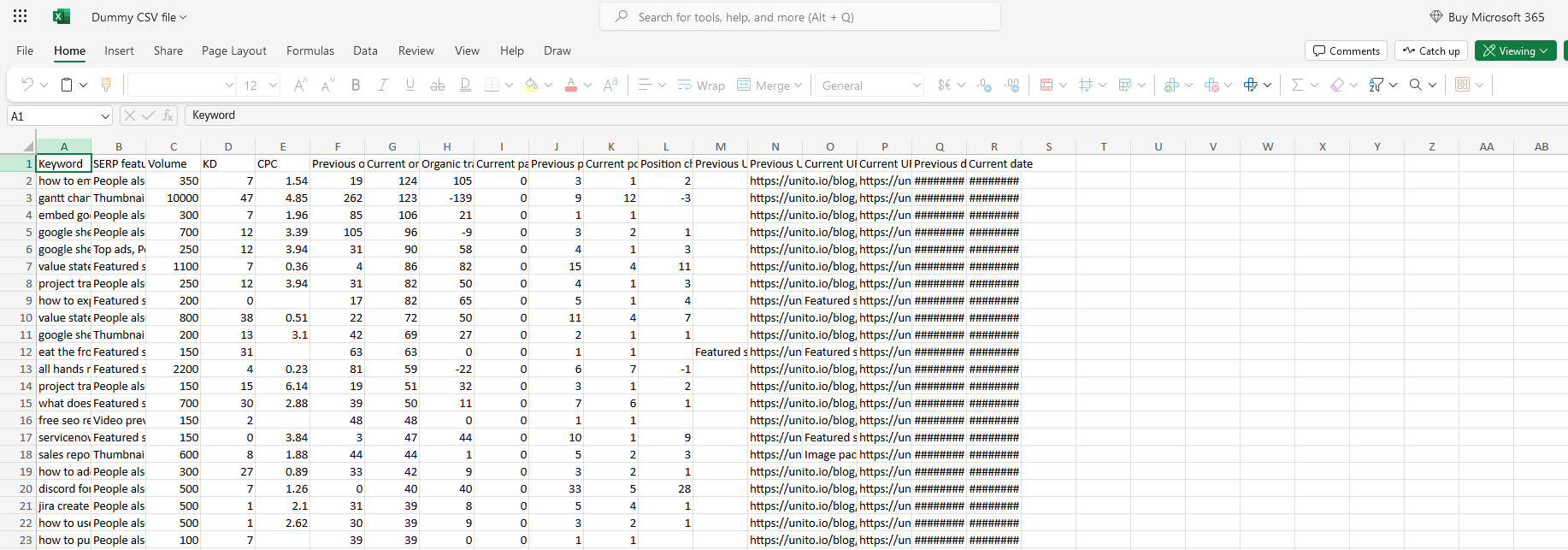Image resolution: width=1568 pixels, height=550 pixels.
Task: Click the Find & Select magnifier icon
Action: tap(1416, 85)
